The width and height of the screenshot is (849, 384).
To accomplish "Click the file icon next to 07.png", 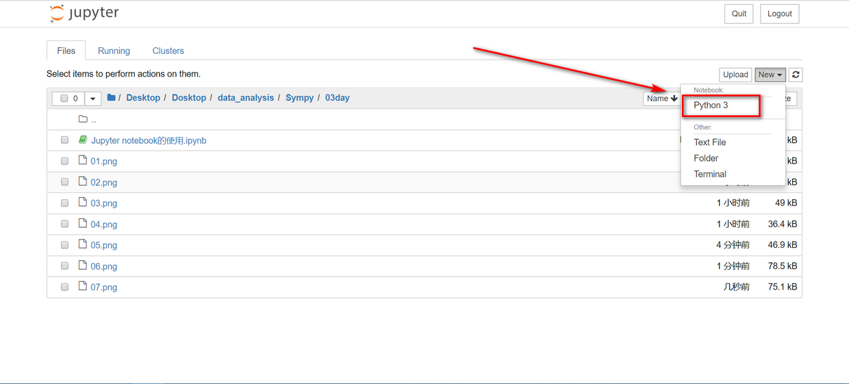I will point(82,287).
